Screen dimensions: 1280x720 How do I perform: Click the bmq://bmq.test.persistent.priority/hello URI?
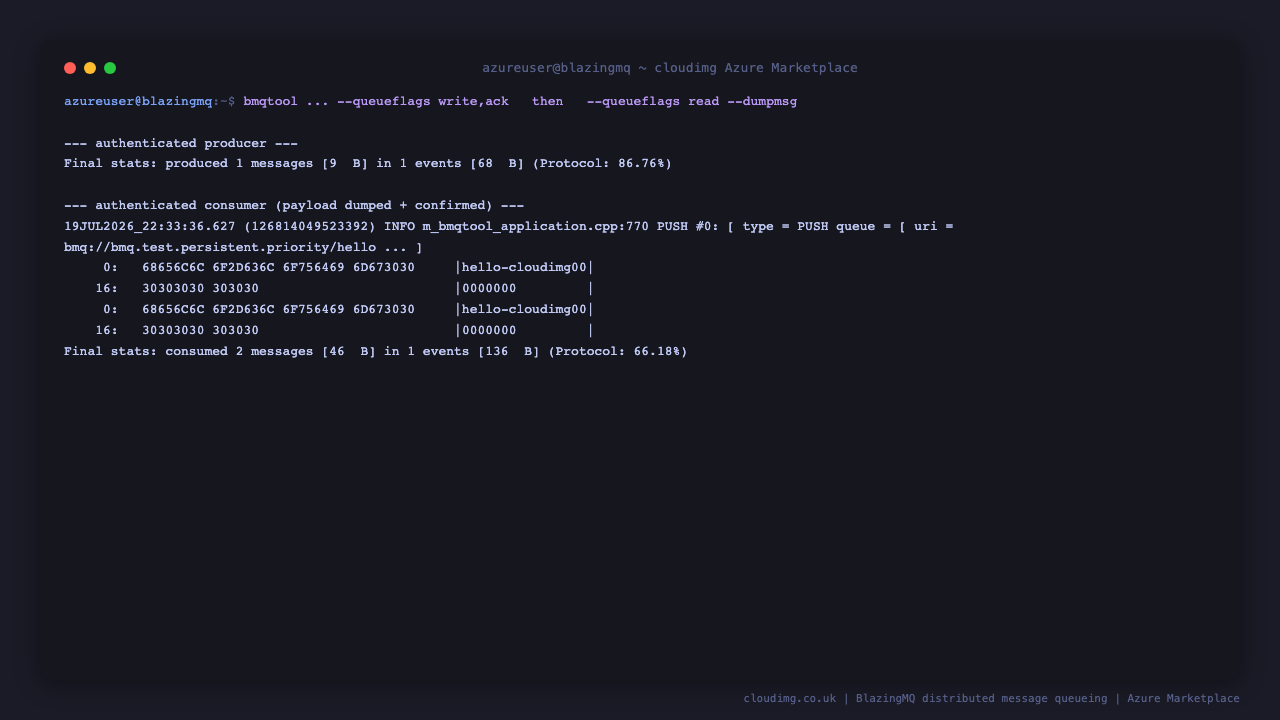point(220,248)
